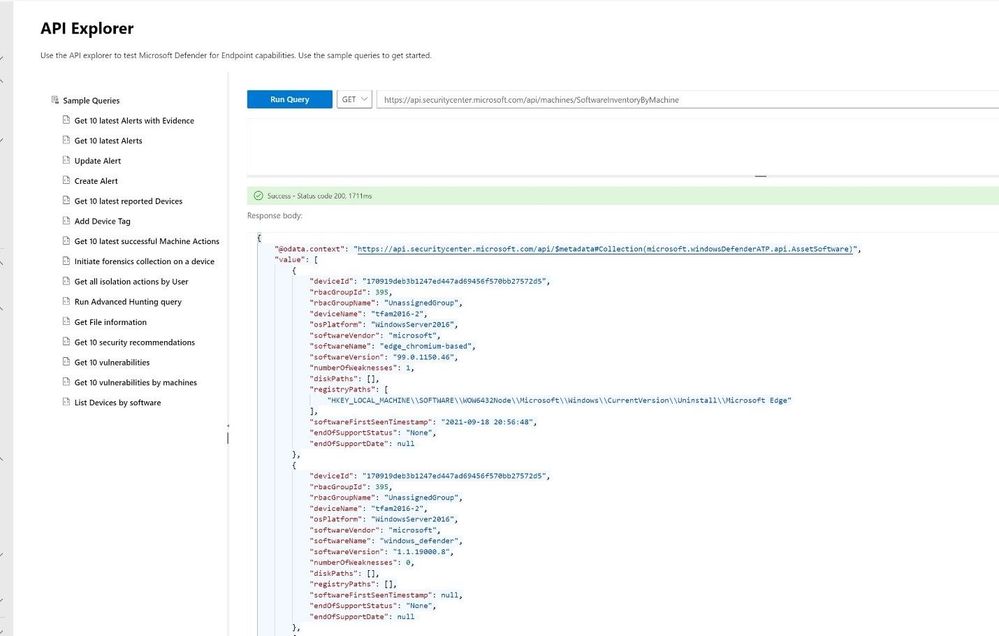Click the icon beside Get all isolation actions by User
The image size is (999, 636).
[x=66, y=281]
